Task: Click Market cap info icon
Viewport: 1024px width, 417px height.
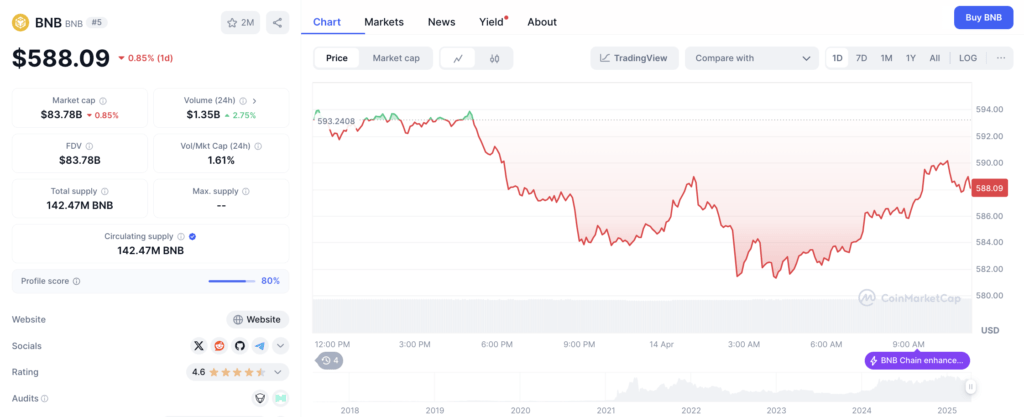Action: (103, 101)
